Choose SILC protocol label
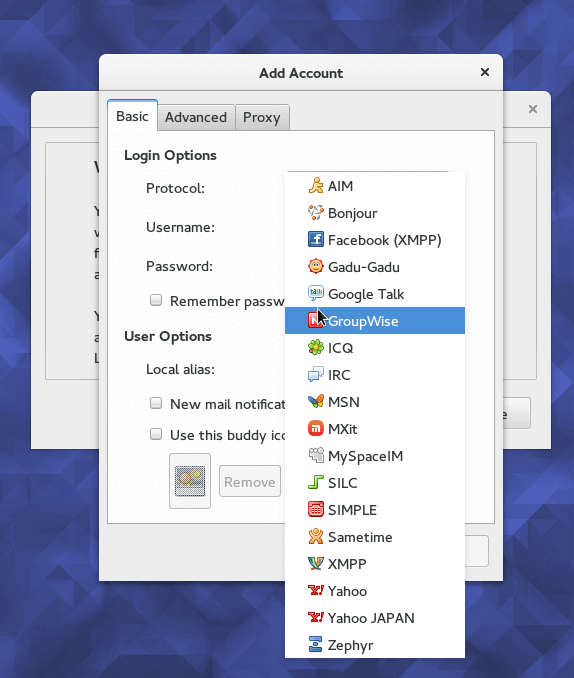 343,483
